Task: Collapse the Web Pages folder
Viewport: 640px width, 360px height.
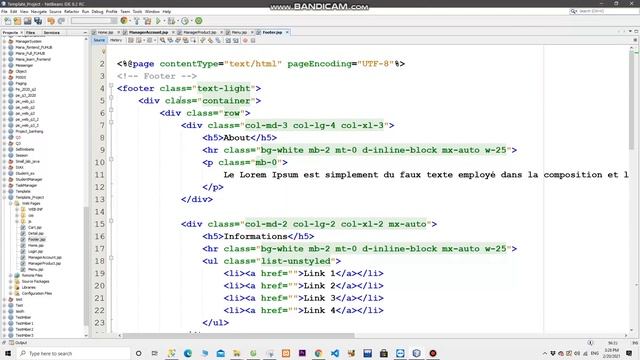Action: tap(11, 203)
